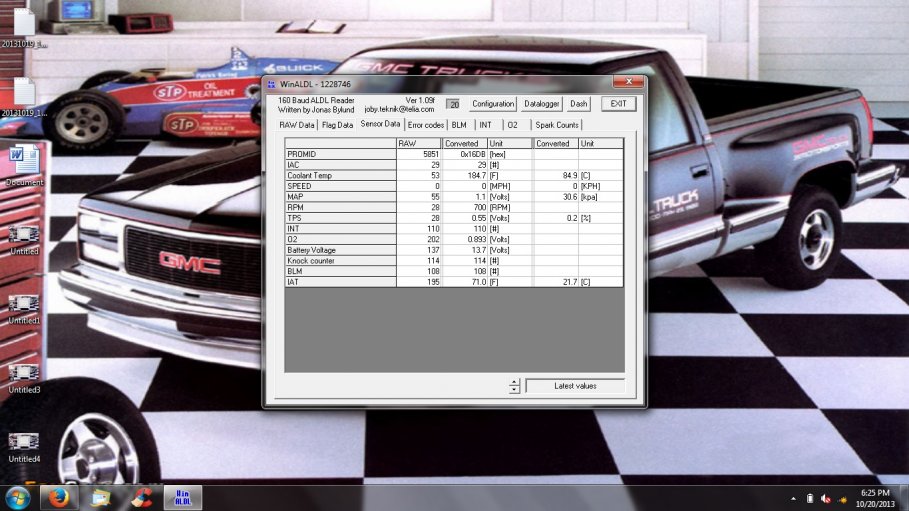909x511 pixels.
Task: Open the Error codes tab
Action: [x=426, y=125]
